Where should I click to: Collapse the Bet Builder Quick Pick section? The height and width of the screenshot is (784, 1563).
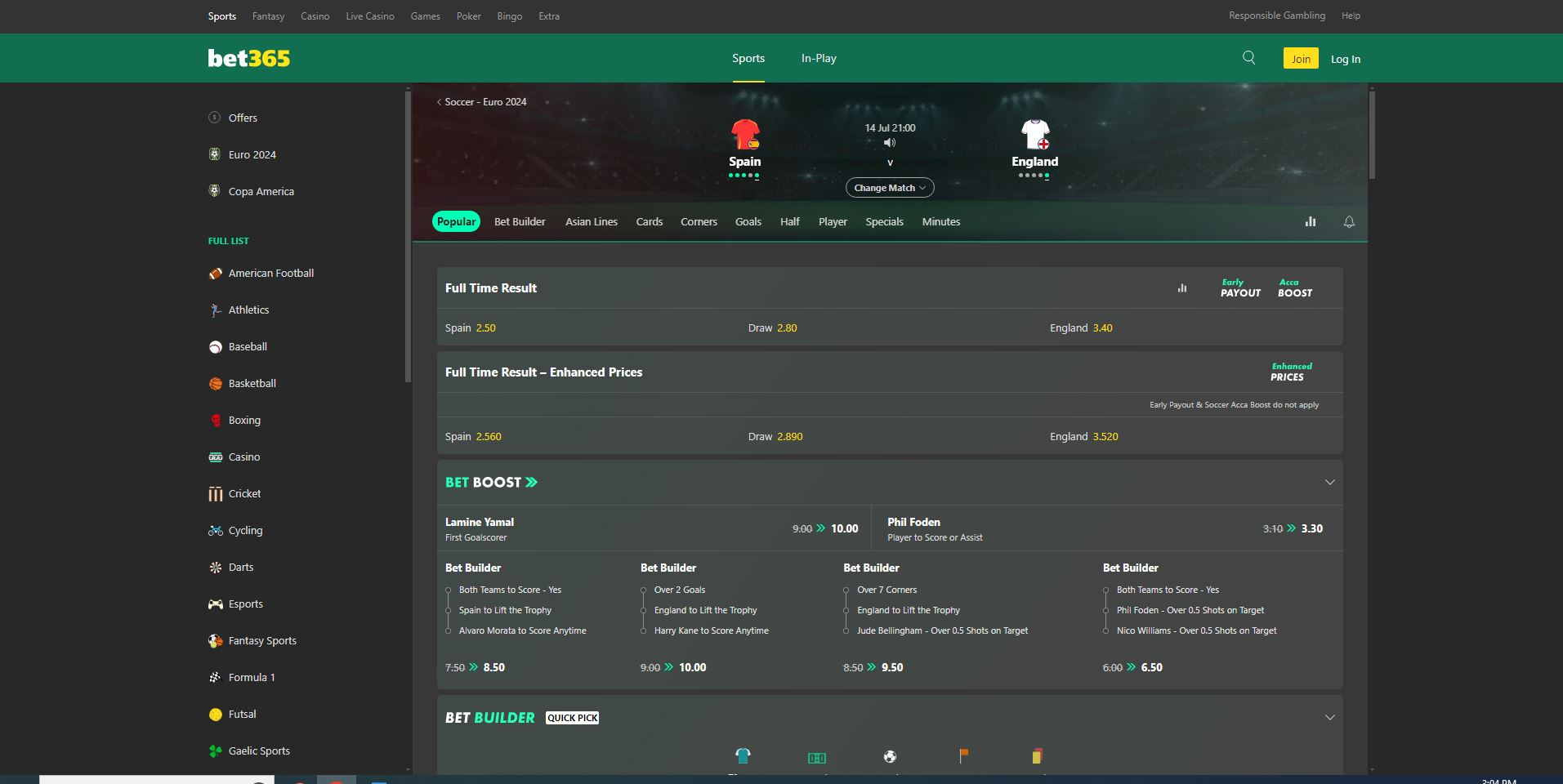pos(1329,717)
